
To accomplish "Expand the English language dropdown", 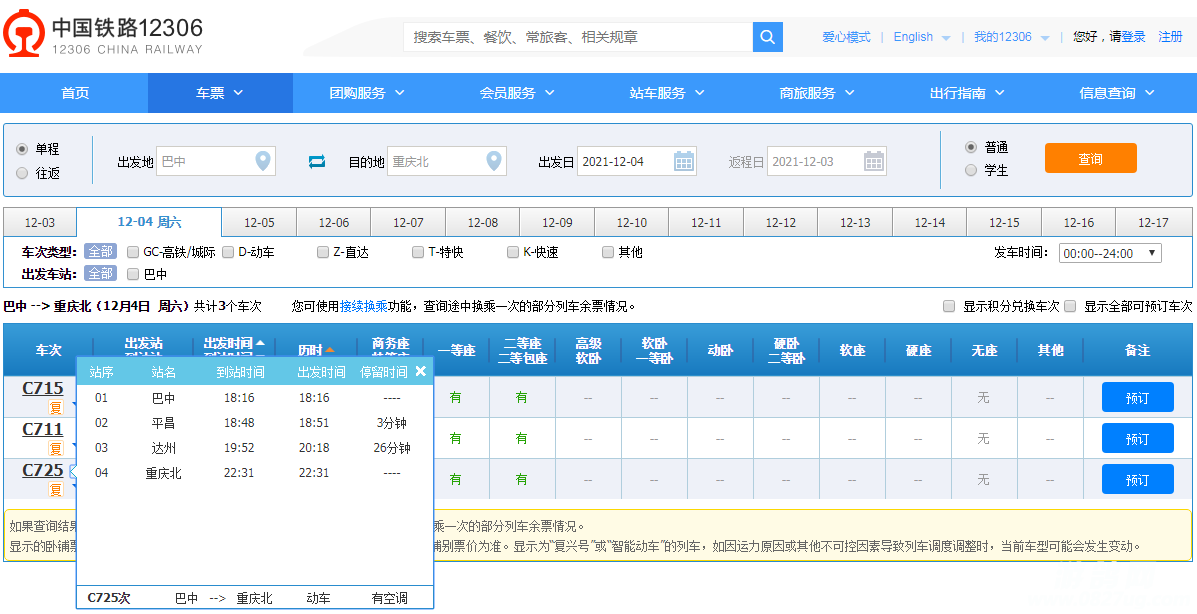I will click(x=921, y=37).
